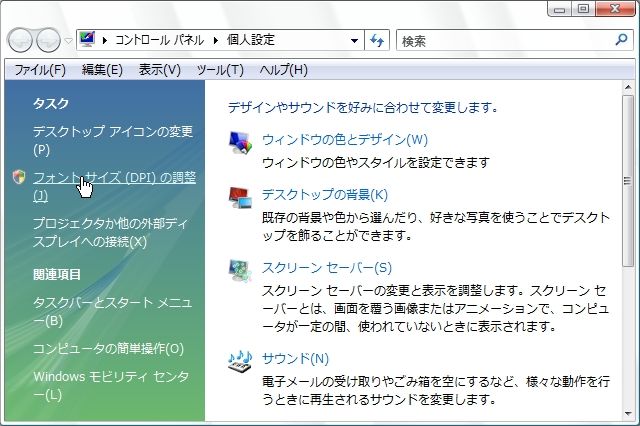This screenshot has width=640, height=426.
Task: Open the ヘルプ(H) menu
Action: pyautogui.click(x=284, y=70)
